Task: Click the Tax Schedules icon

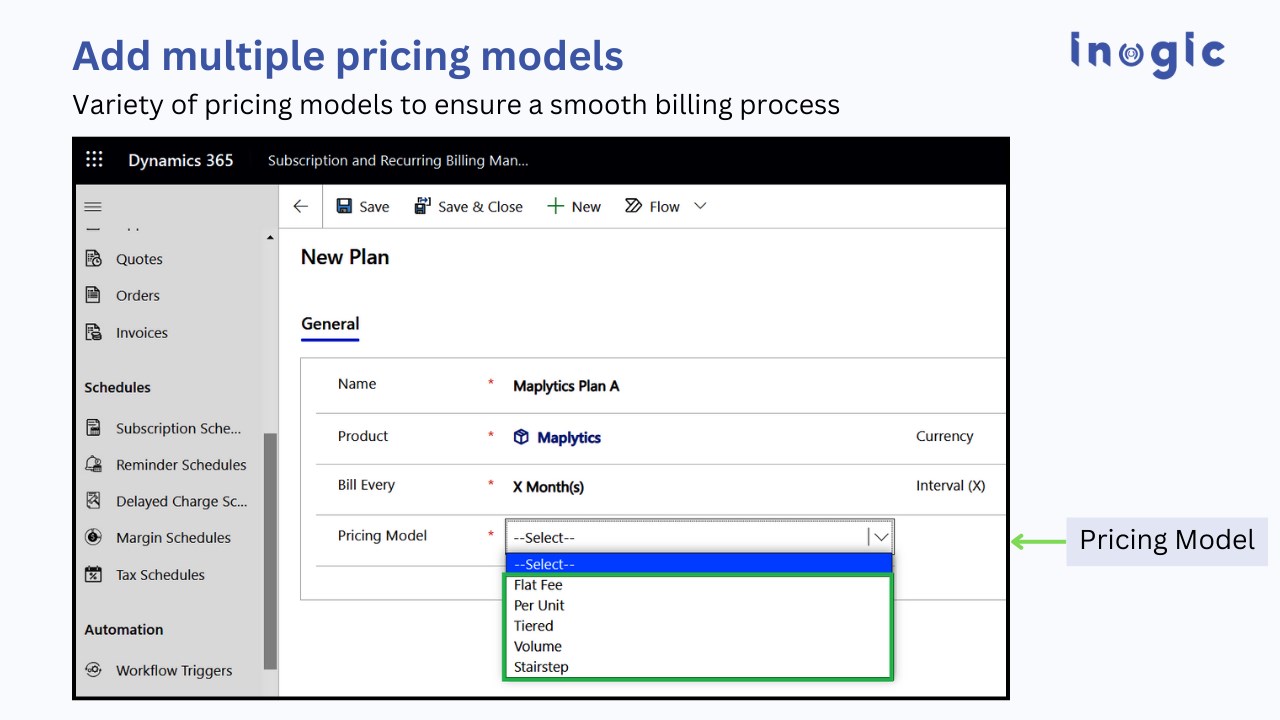Action: 93,574
